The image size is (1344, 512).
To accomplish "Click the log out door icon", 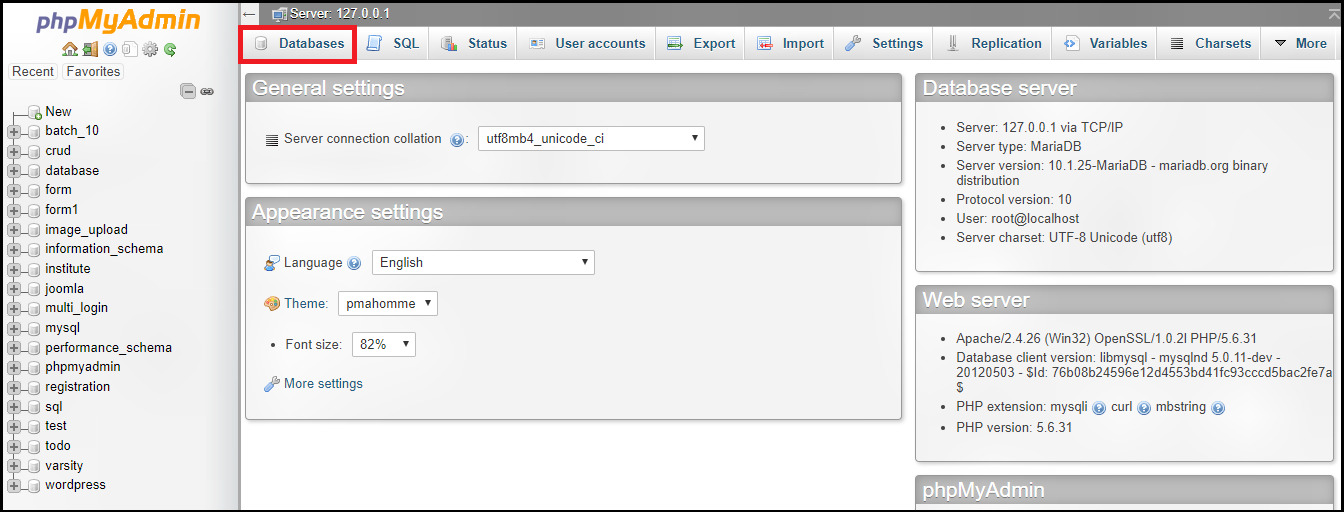I will click(x=90, y=49).
